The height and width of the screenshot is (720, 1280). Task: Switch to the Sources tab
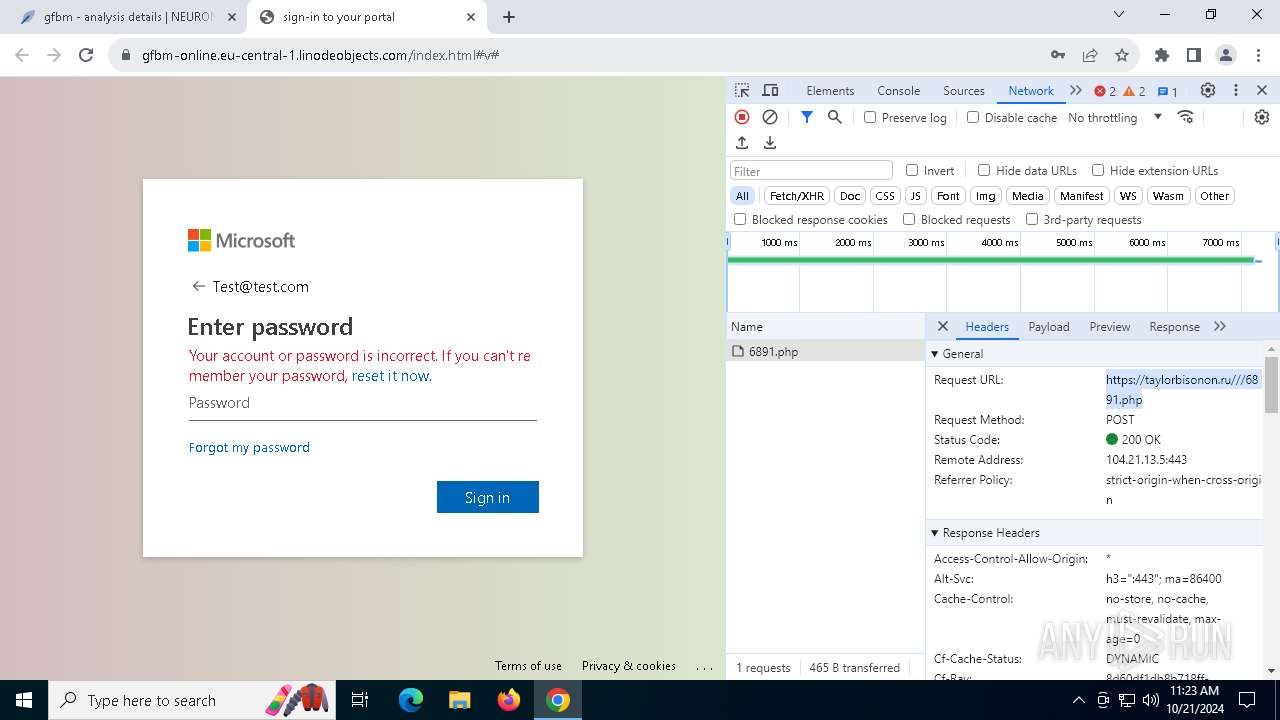tap(964, 90)
